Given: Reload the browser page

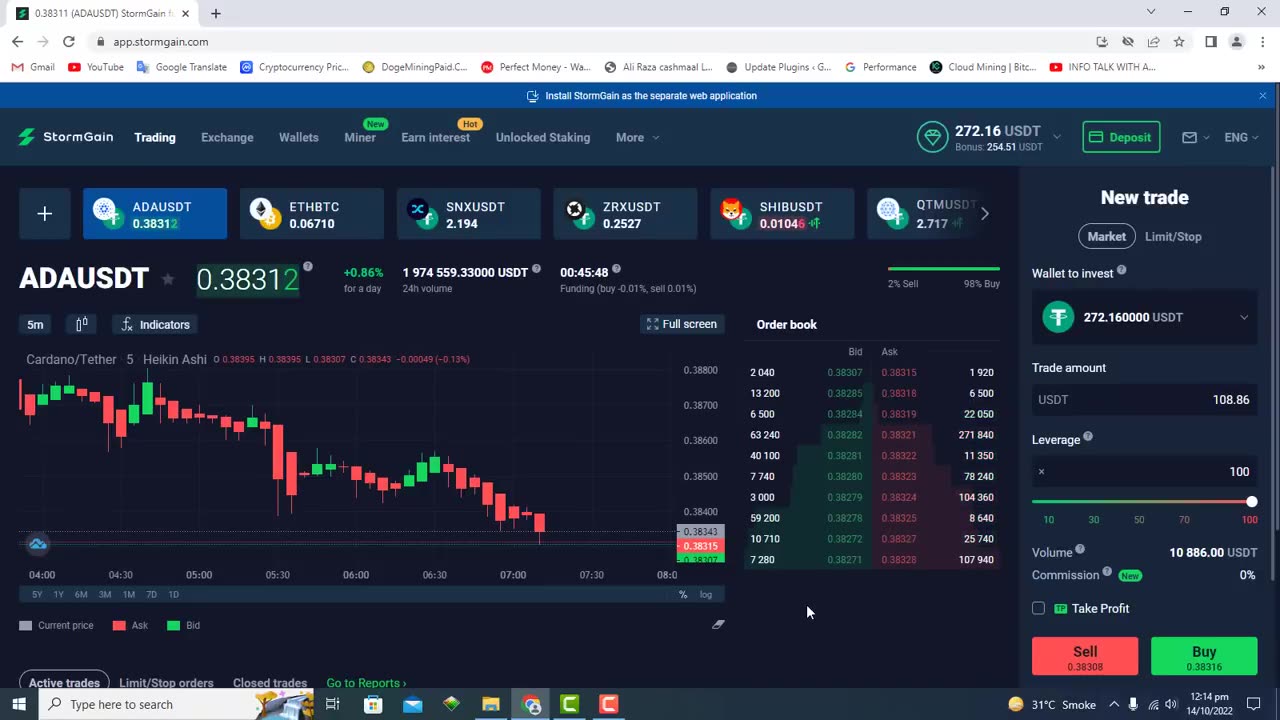Looking at the screenshot, I should click(68, 42).
